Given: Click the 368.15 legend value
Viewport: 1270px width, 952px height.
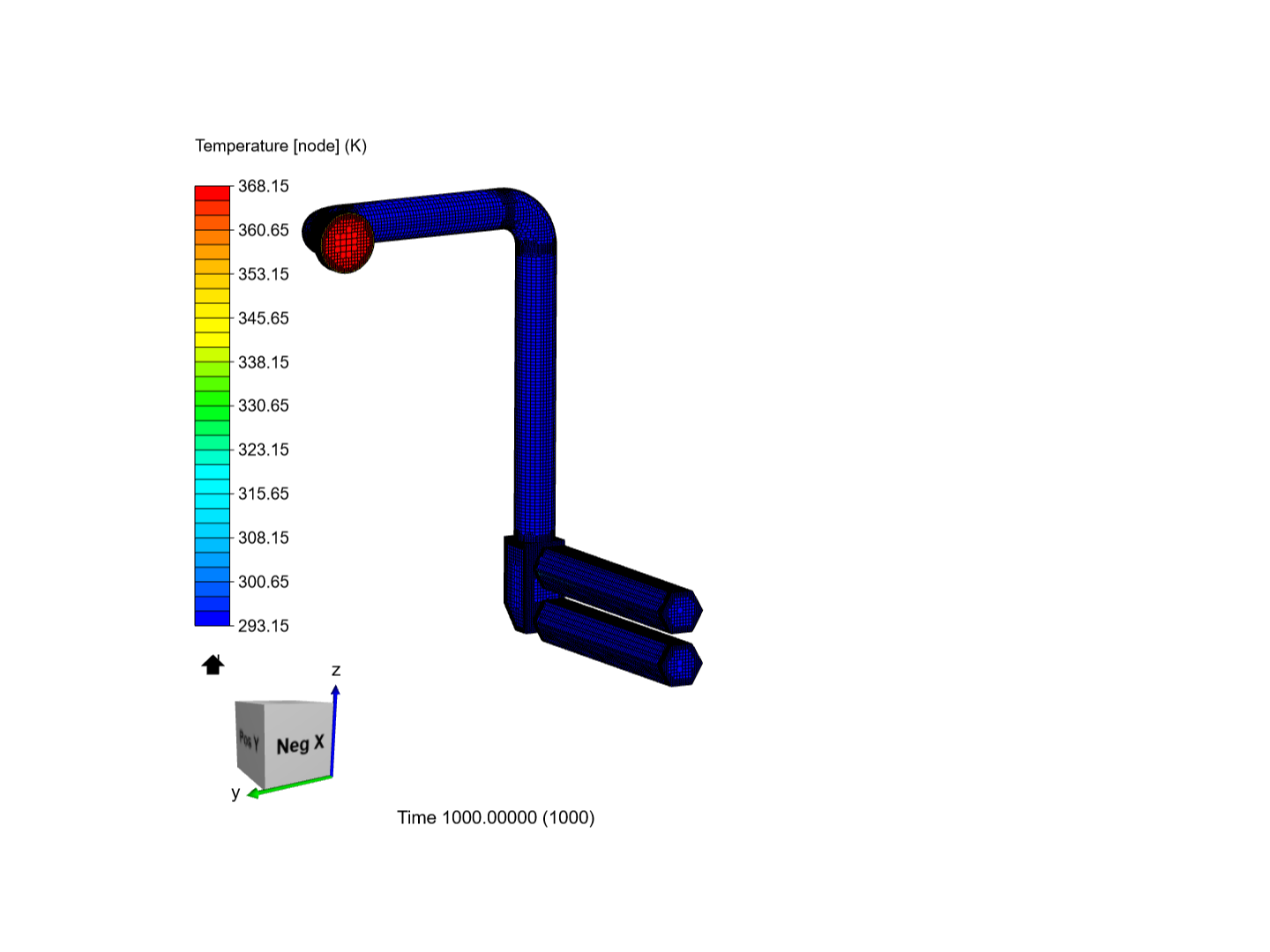Looking at the screenshot, I should (263, 186).
